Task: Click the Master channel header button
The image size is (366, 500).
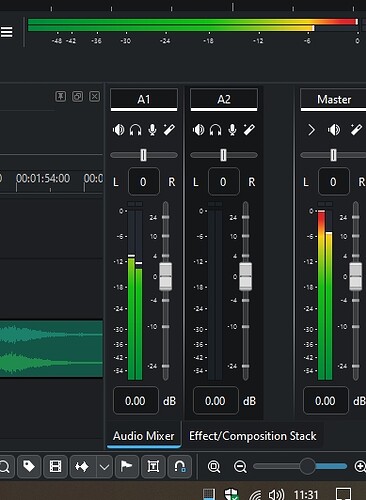Action: click(333, 99)
